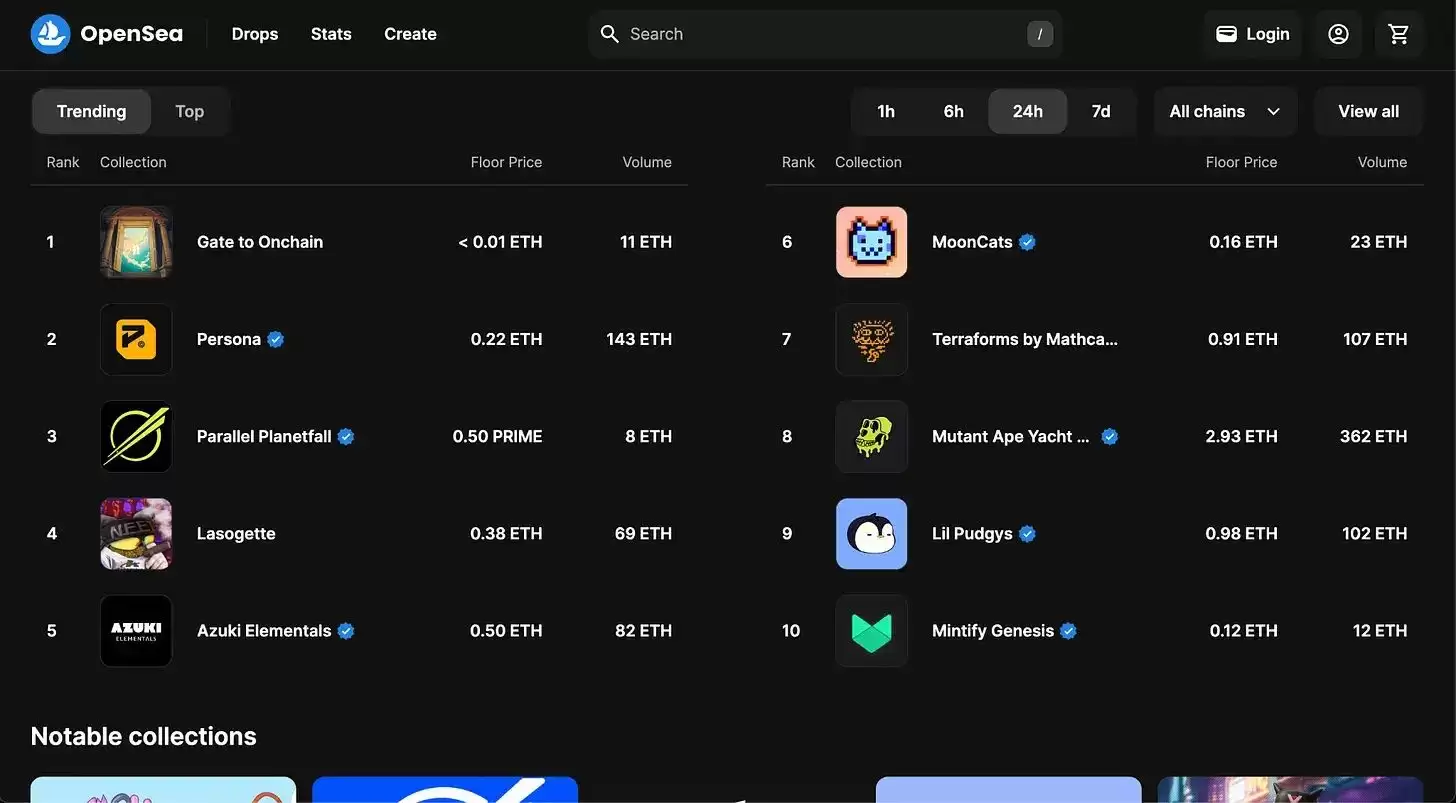
Task: Click the Mutant Ape Yacht Club icon
Action: [871, 437]
